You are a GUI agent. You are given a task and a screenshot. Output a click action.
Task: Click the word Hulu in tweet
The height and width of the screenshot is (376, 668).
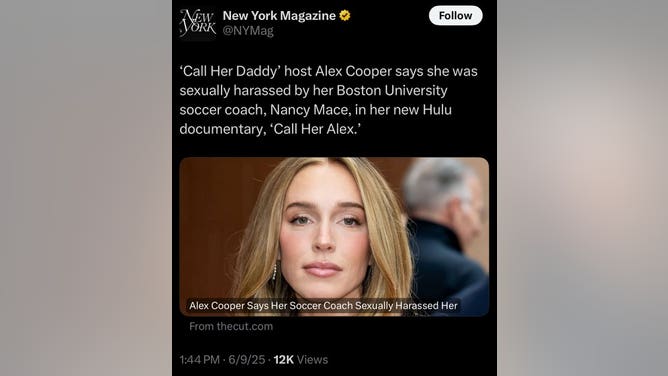tap(437, 110)
